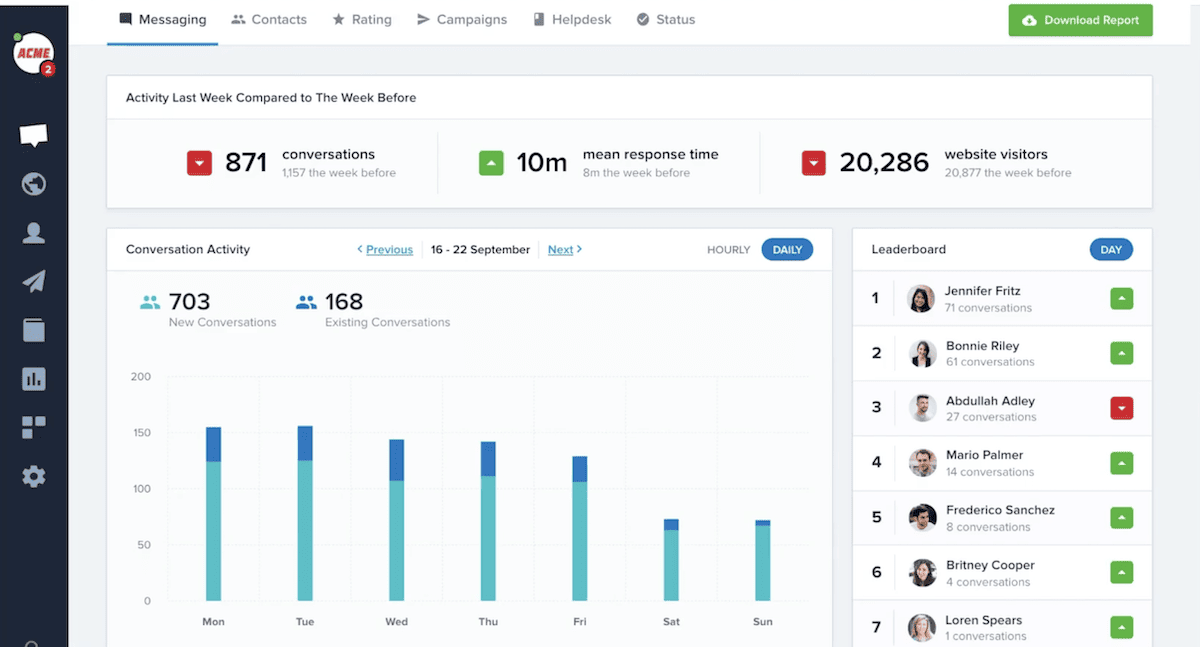Open the plugins grid sidebar icon
Image resolution: width=1200 pixels, height=647 pixels.
click(x=34, y=428)
